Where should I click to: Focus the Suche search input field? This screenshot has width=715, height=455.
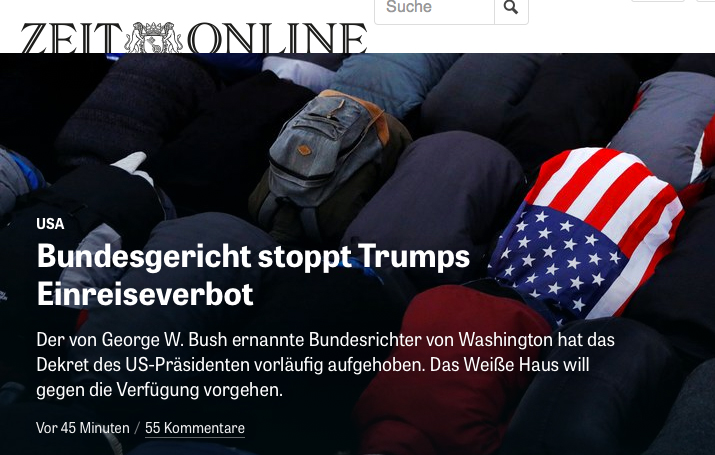tap(435, 8)
